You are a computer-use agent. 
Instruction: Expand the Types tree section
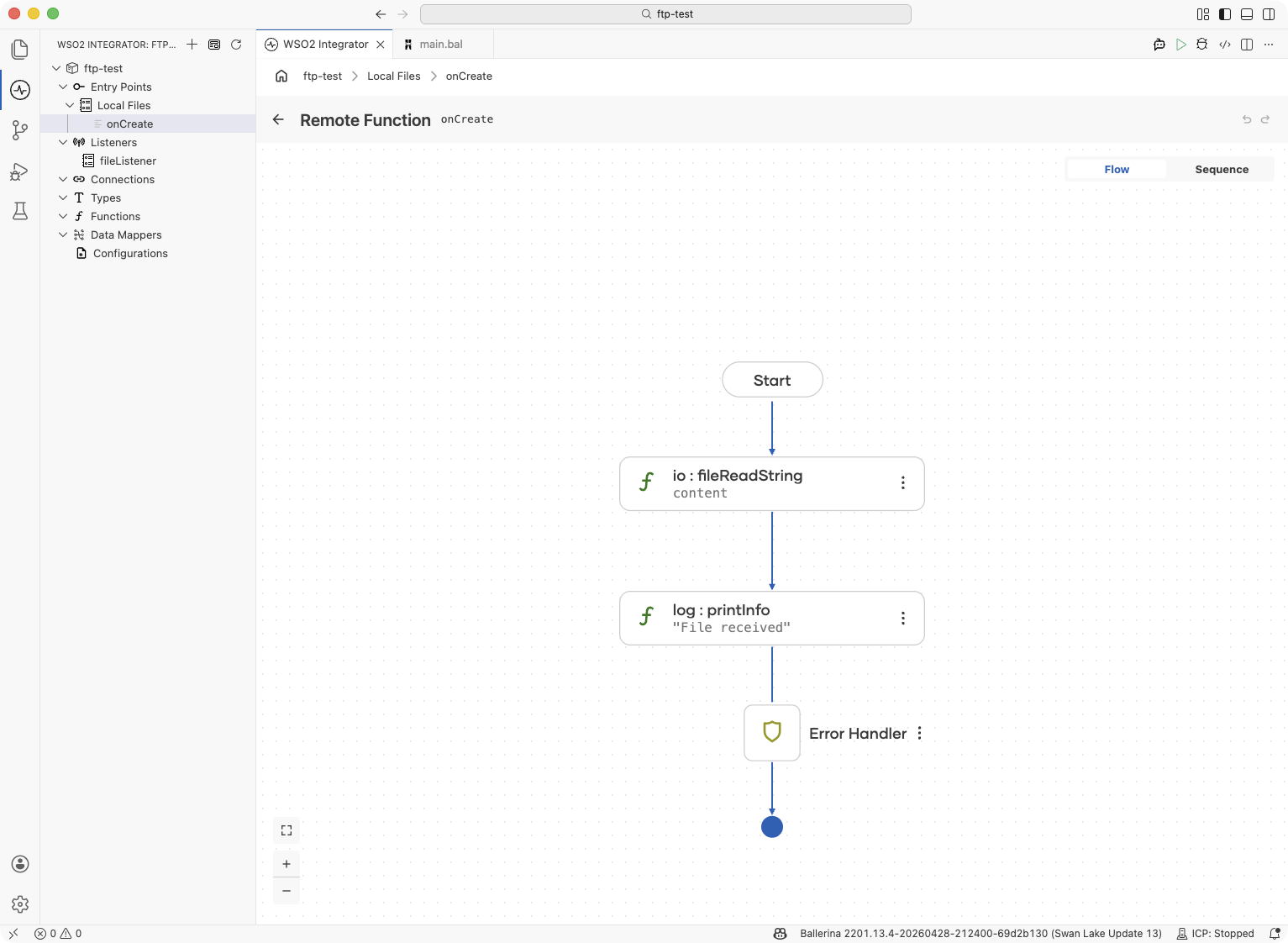63,198
